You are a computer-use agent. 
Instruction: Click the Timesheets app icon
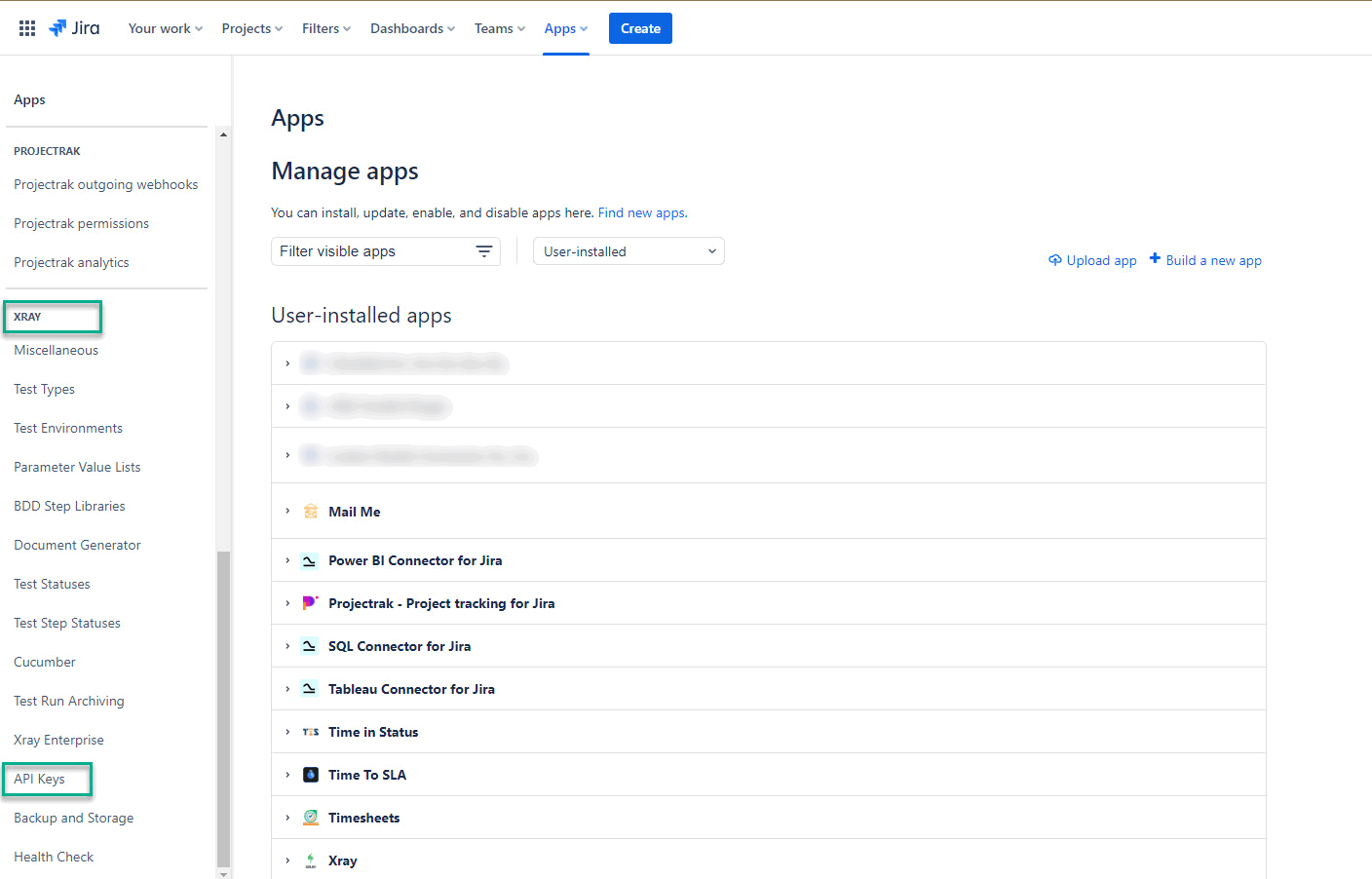tap(310, 817)
